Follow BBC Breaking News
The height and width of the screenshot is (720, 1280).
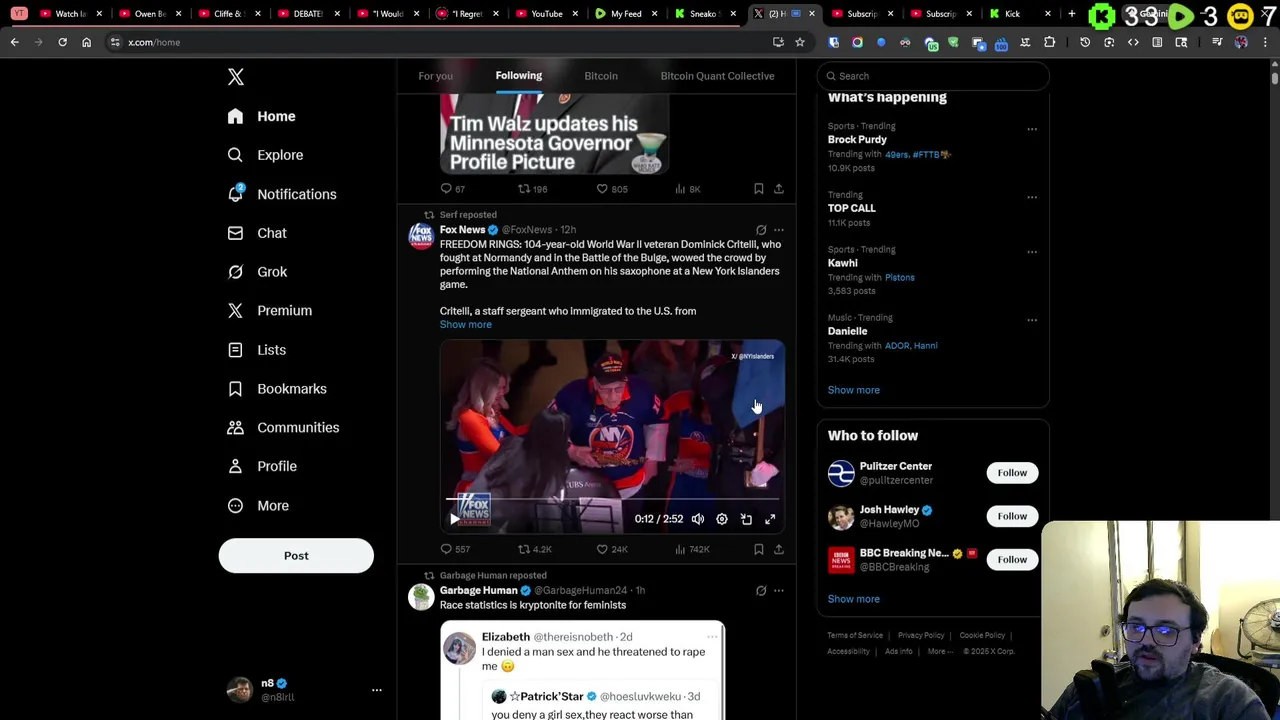(1012, 560)
